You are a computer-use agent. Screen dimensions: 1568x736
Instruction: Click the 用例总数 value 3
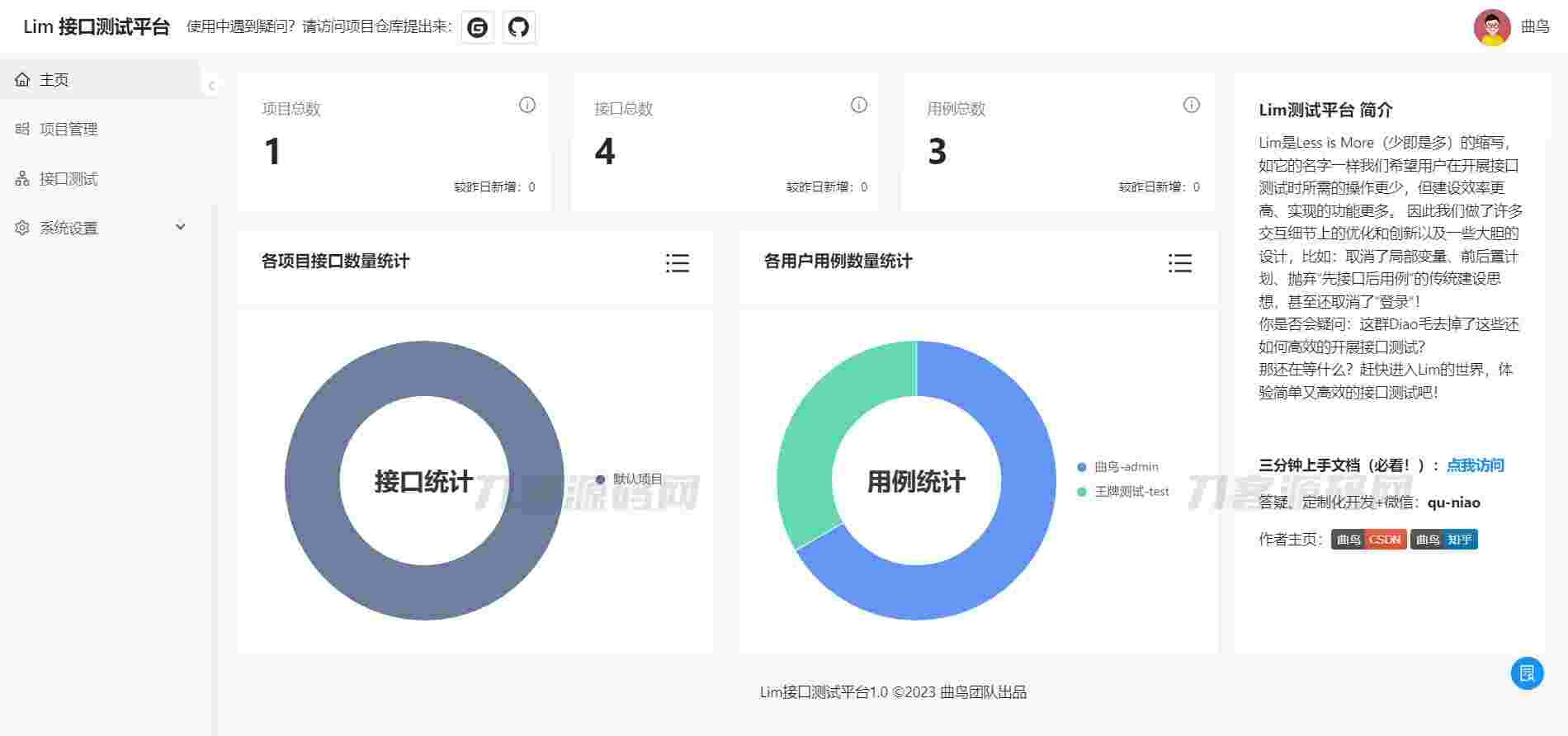(937, 152)
